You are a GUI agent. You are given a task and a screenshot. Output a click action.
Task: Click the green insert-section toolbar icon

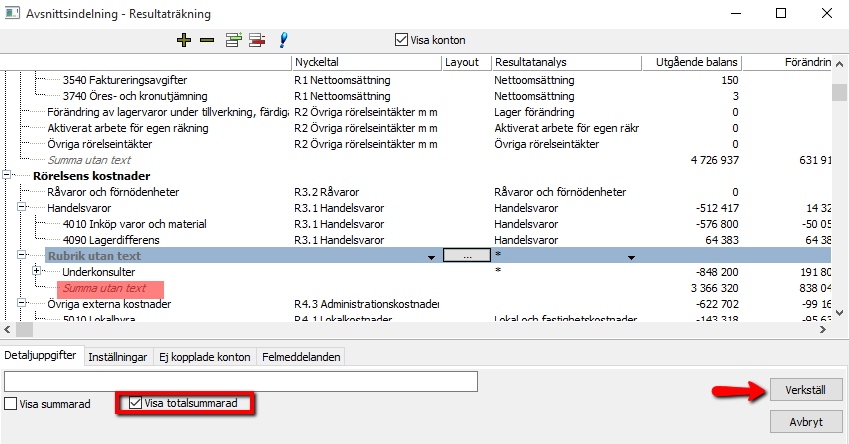click(234, 40)
